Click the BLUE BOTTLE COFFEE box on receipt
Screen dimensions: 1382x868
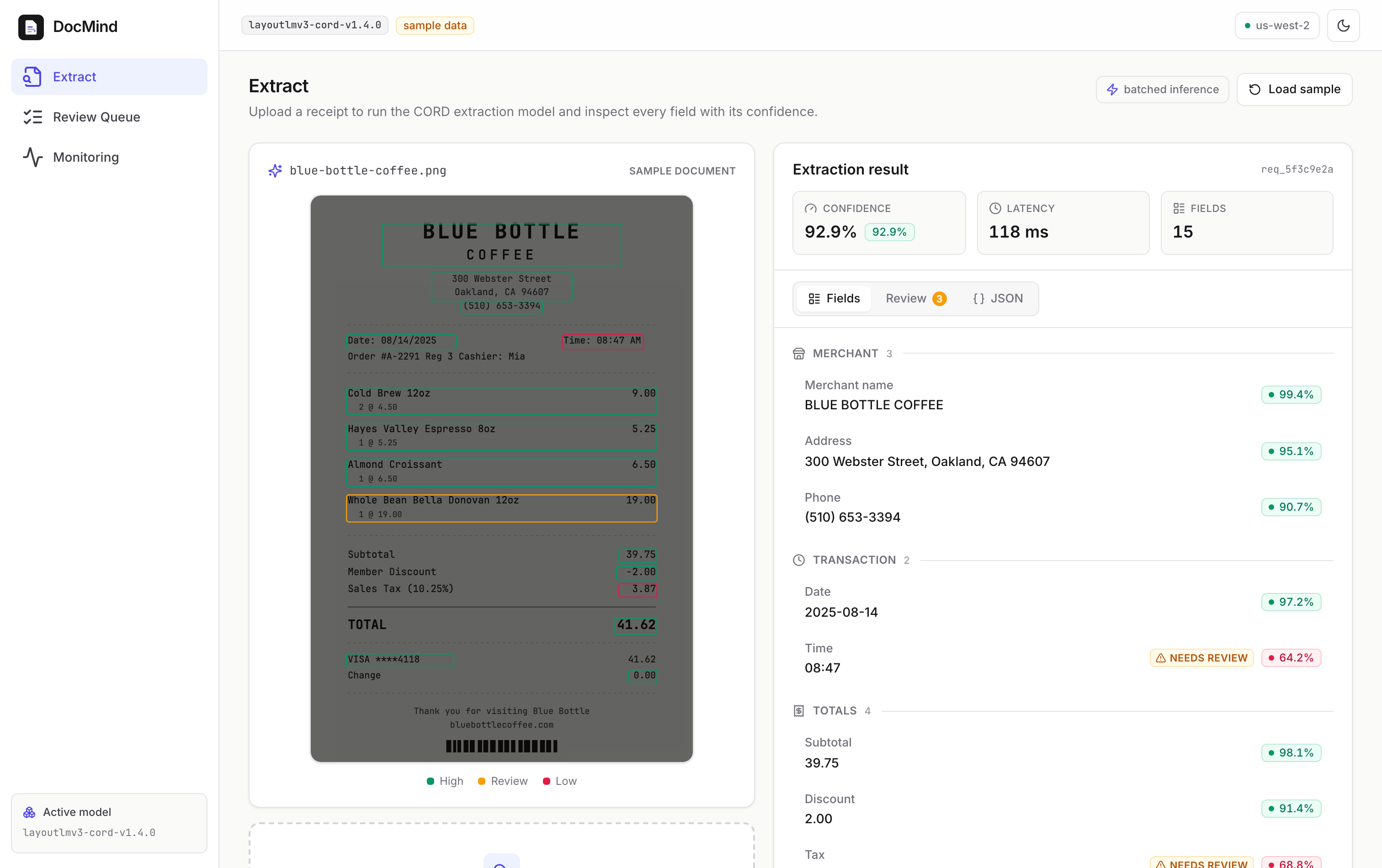[x=502, y=244]
